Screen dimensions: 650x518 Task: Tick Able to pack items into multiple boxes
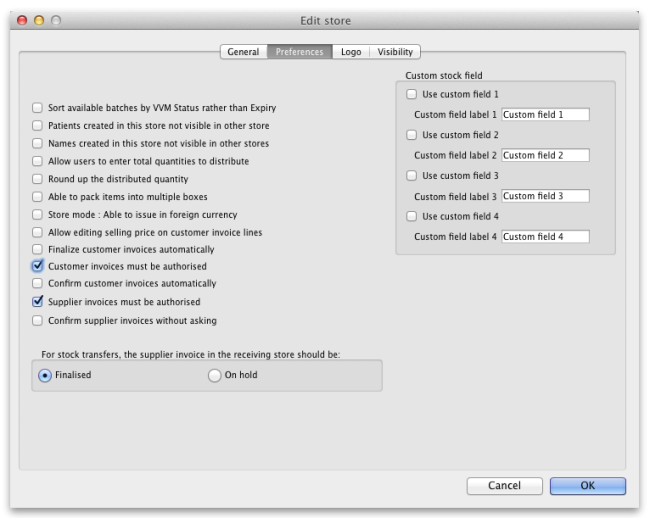(x=38, y=197)
